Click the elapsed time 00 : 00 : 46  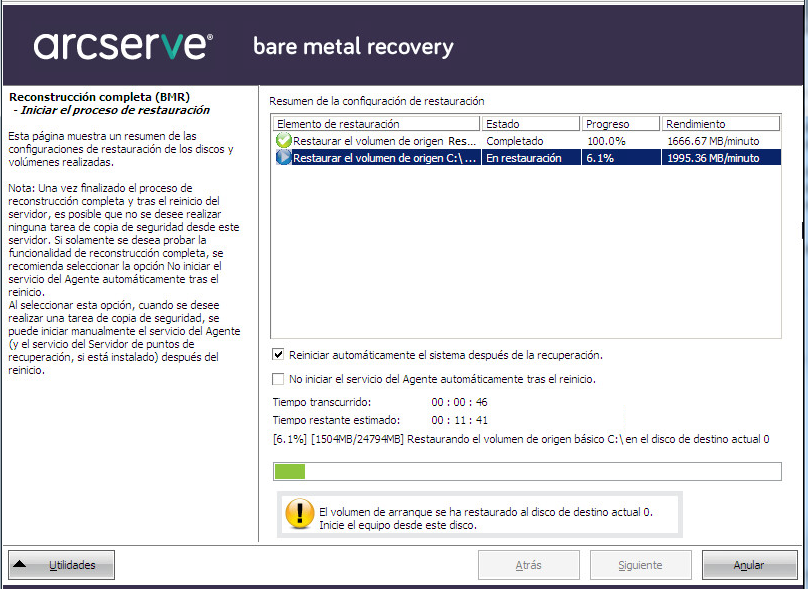click(459, 402)
